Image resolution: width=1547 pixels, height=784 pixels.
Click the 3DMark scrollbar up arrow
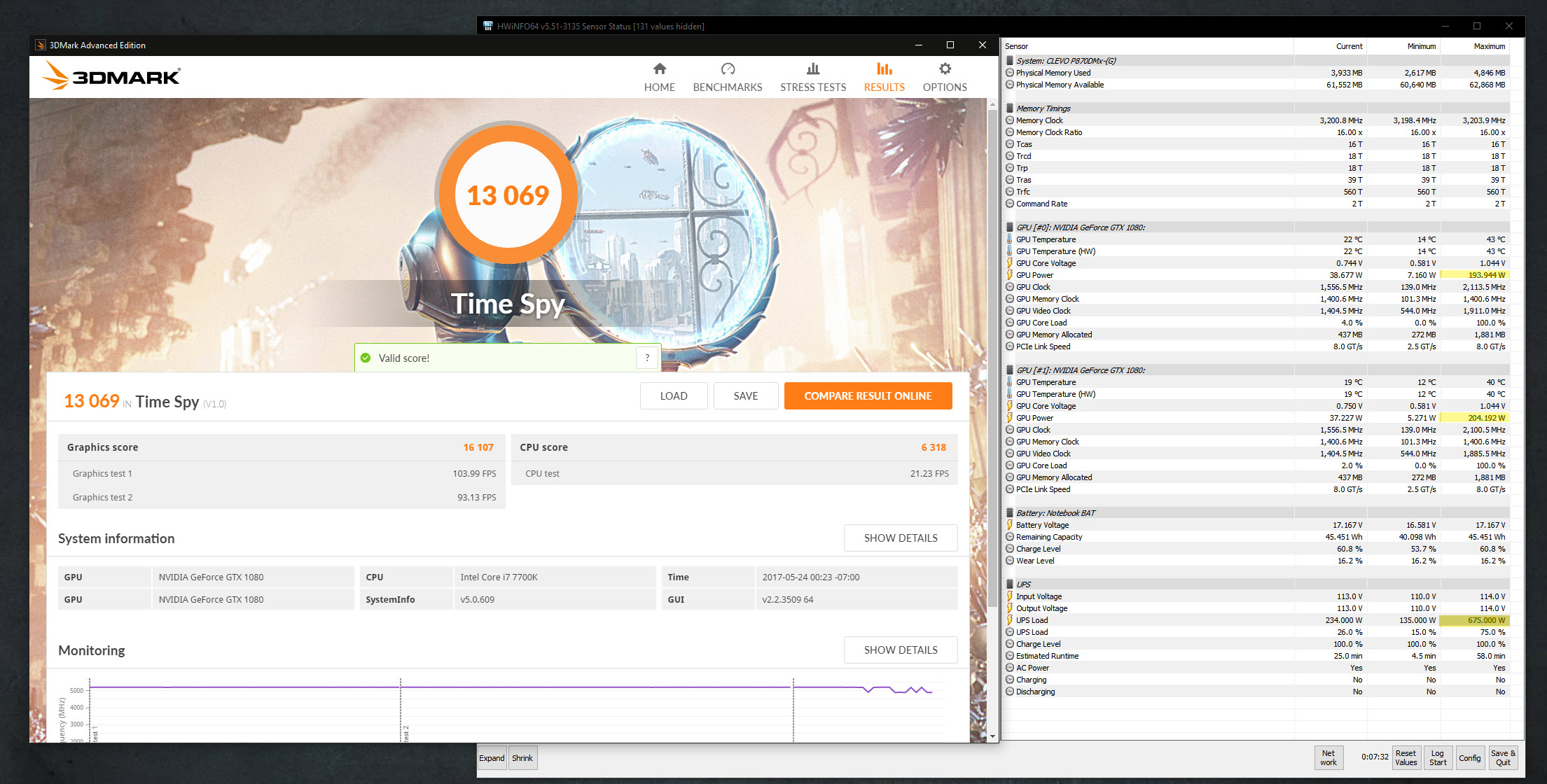pyautogui.click(x=992, y=104)
